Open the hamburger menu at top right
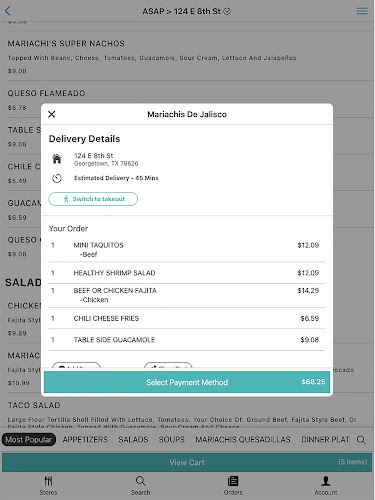Viewport: 375px width, 500px height. click(x=362, y=11)
